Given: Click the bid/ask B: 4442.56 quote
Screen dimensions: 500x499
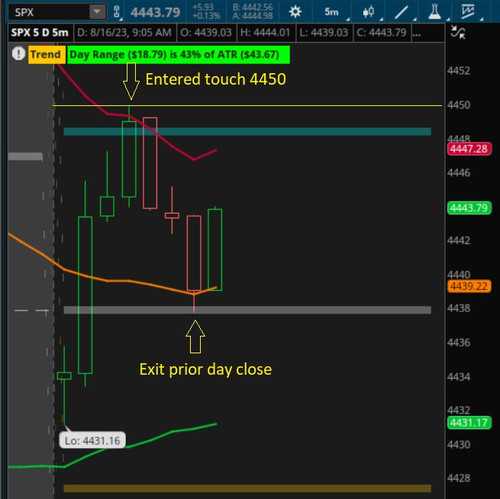Looking at the screenshot, I should point(252,7).
